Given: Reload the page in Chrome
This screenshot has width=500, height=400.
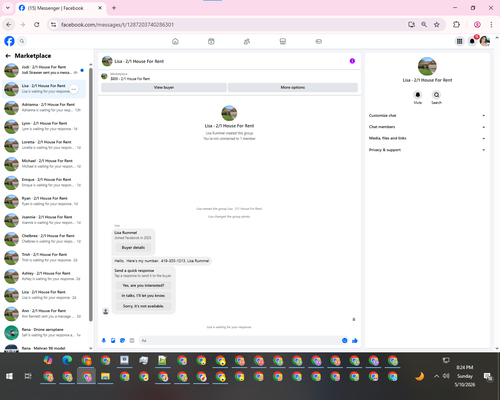Looking at the screenshot, I should (37, 24).
